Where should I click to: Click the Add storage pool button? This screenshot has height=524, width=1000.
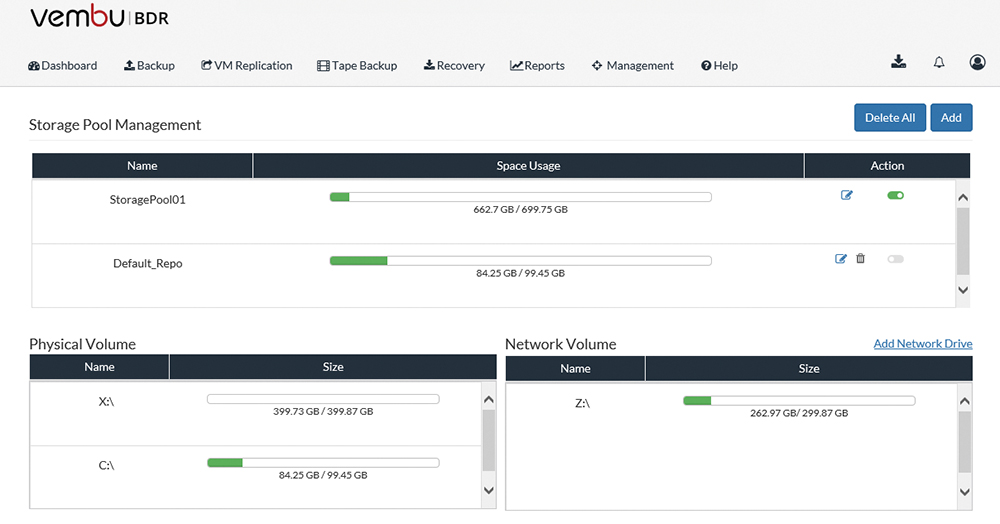pyautogui.click(x=951, y=117)
